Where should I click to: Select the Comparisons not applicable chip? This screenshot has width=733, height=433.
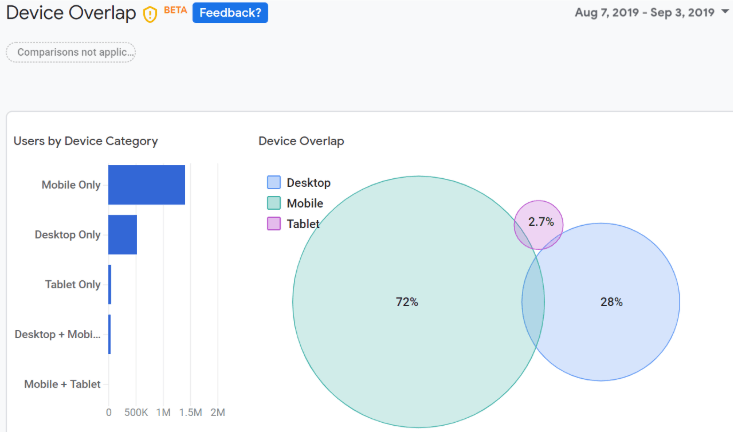click(71, 52)
